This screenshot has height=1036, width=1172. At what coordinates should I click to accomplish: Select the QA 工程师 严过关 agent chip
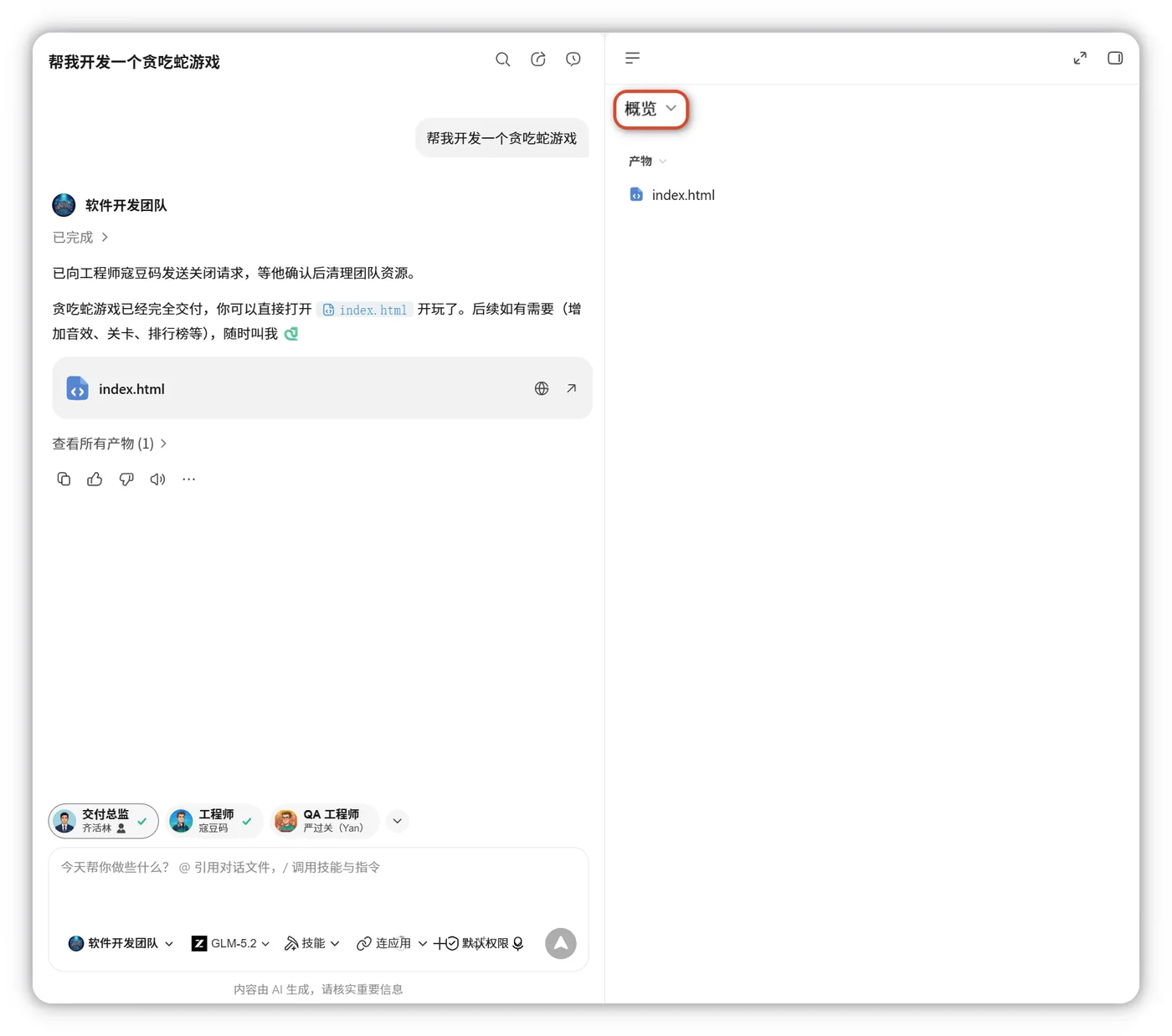click(324, 821)
